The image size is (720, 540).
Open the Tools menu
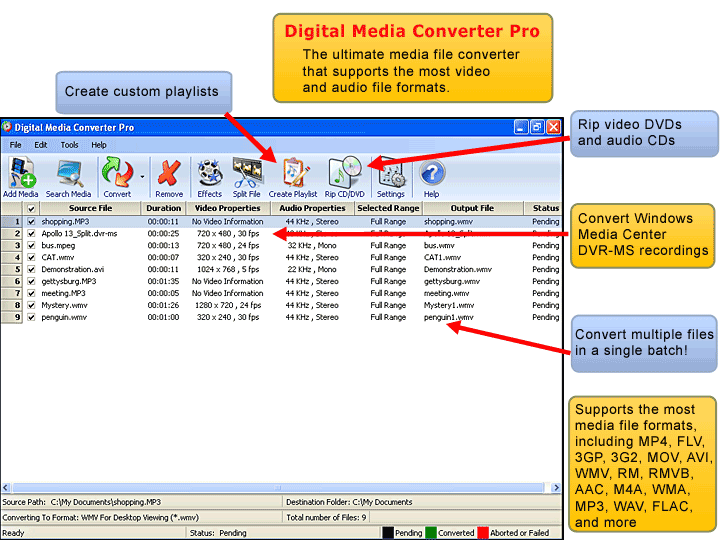coord(69,145)
